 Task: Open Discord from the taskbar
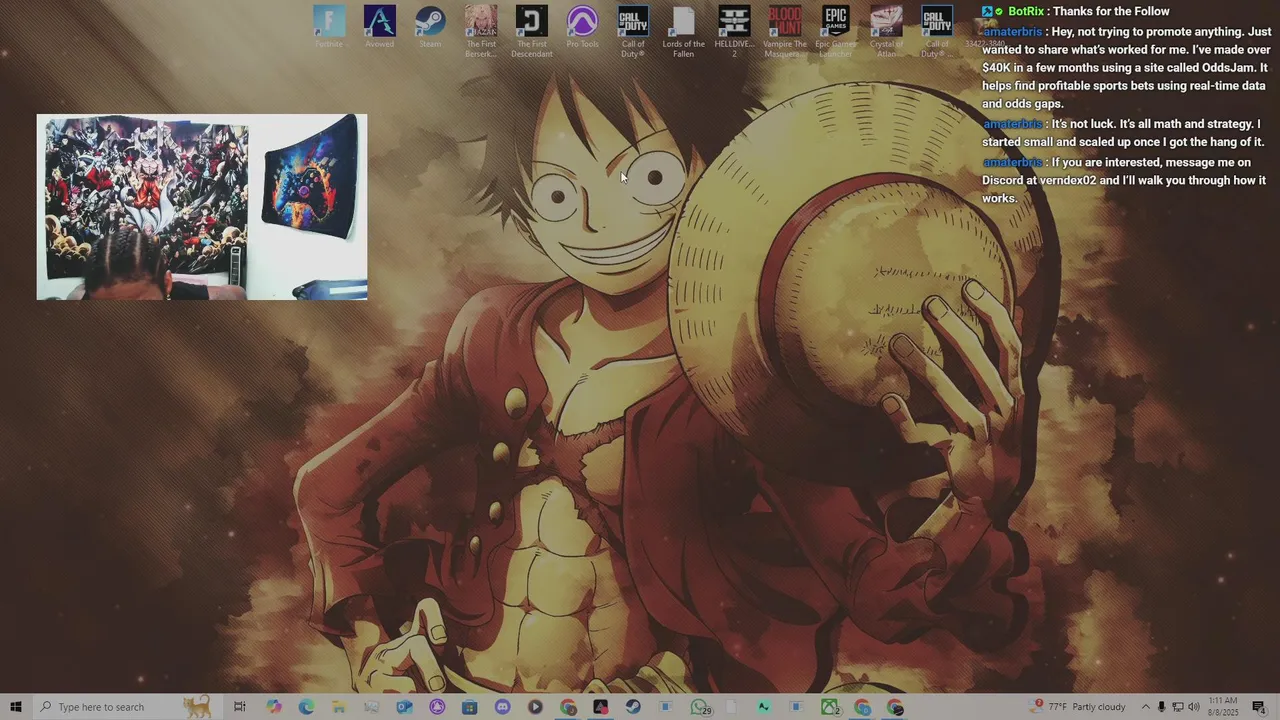click(x=502, y=707)
